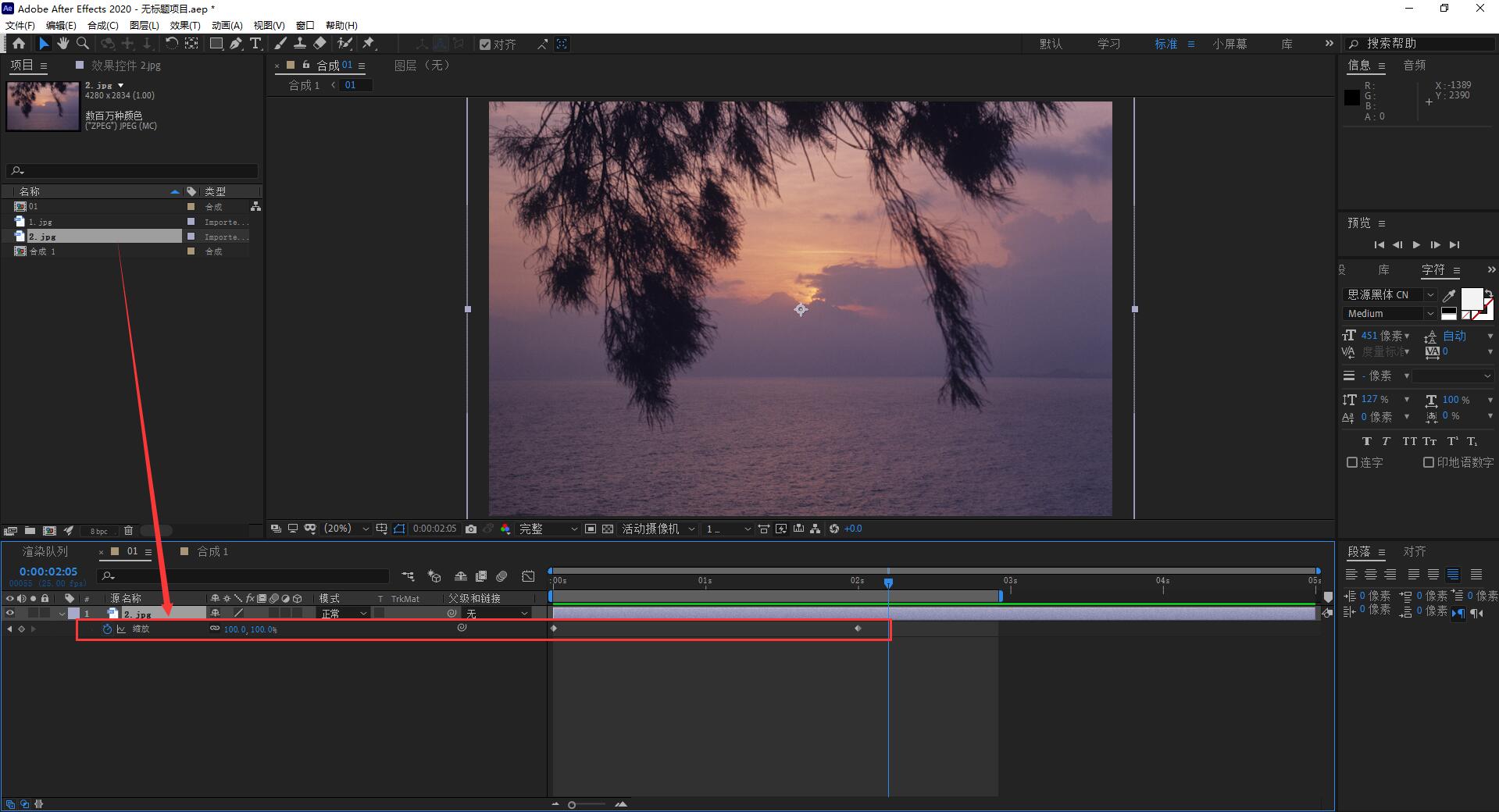The width and height of the screenshot is (1499, 812).
Task: Toggle Frame Blending switch in timeline header
Action: click(x=481, y=576)
